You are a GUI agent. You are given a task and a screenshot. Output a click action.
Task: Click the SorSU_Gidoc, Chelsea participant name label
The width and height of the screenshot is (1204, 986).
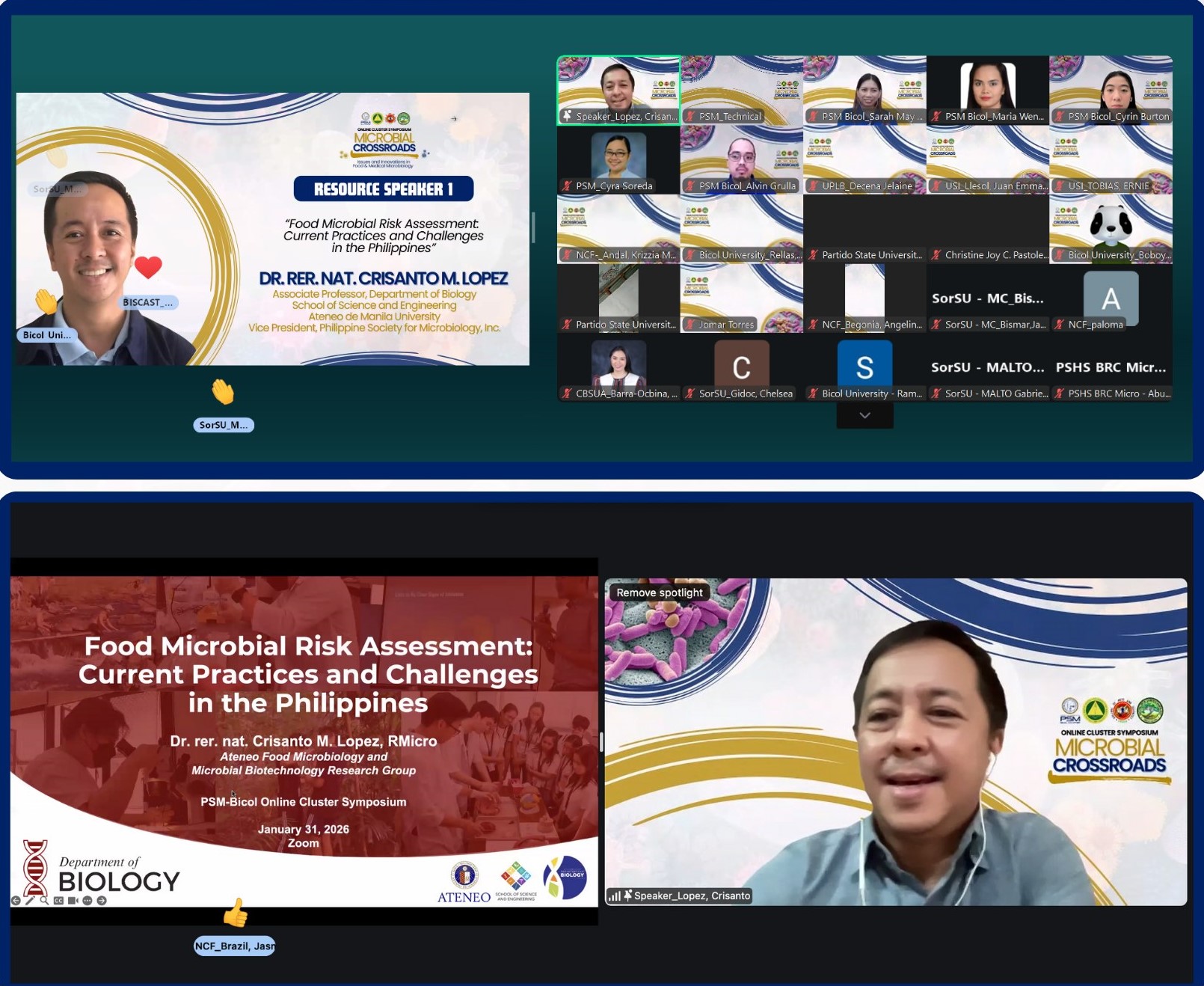[745, 394]
